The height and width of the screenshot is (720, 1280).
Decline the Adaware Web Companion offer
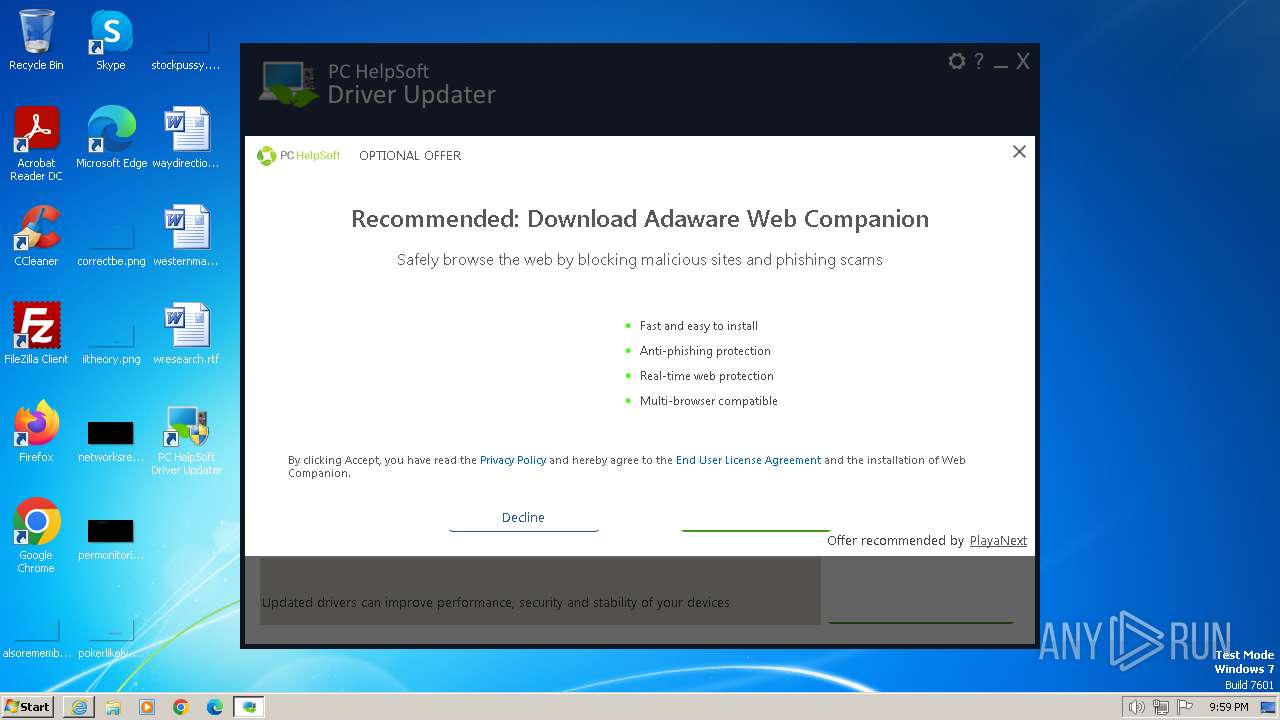coord(523,517)
